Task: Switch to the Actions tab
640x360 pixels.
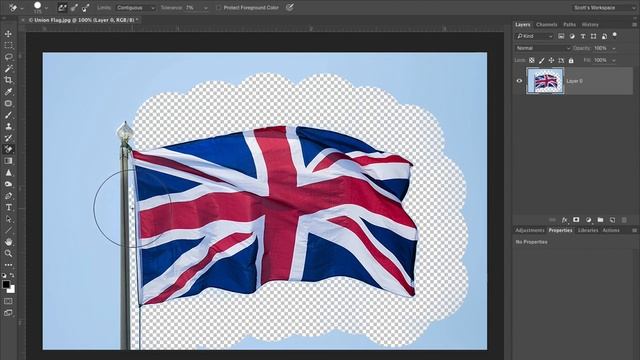Action: [x=611, y=230]
